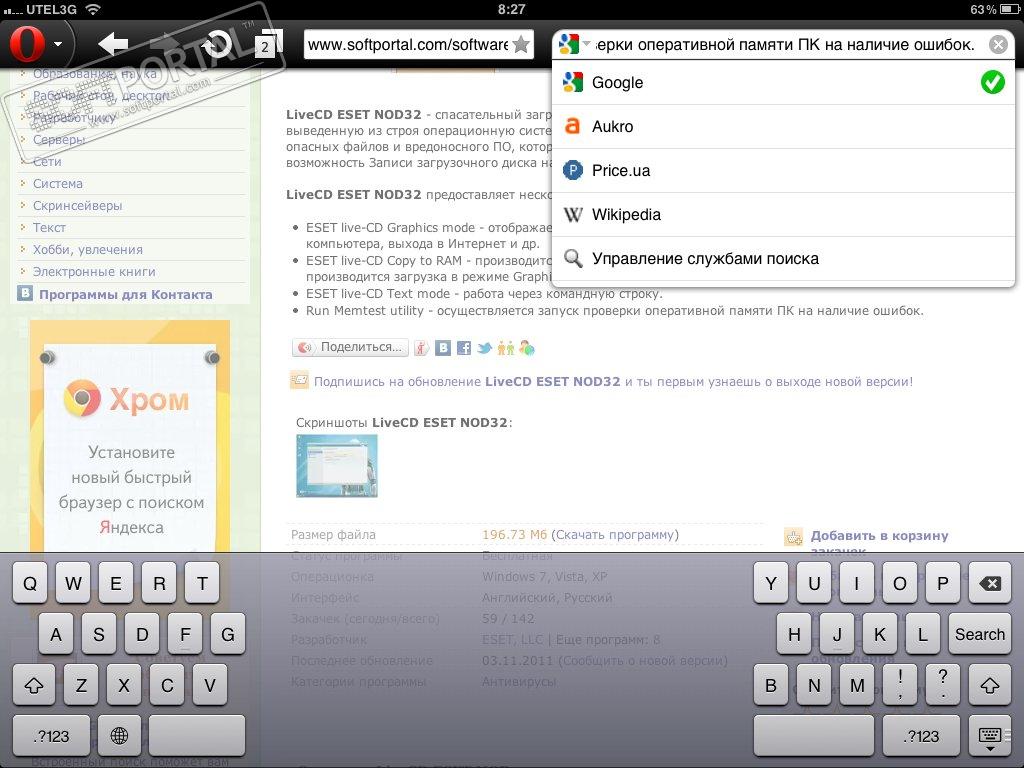Open the Opera menu button
The width and height of the screenshot is (1024, 768).
[x=37, y=44]
